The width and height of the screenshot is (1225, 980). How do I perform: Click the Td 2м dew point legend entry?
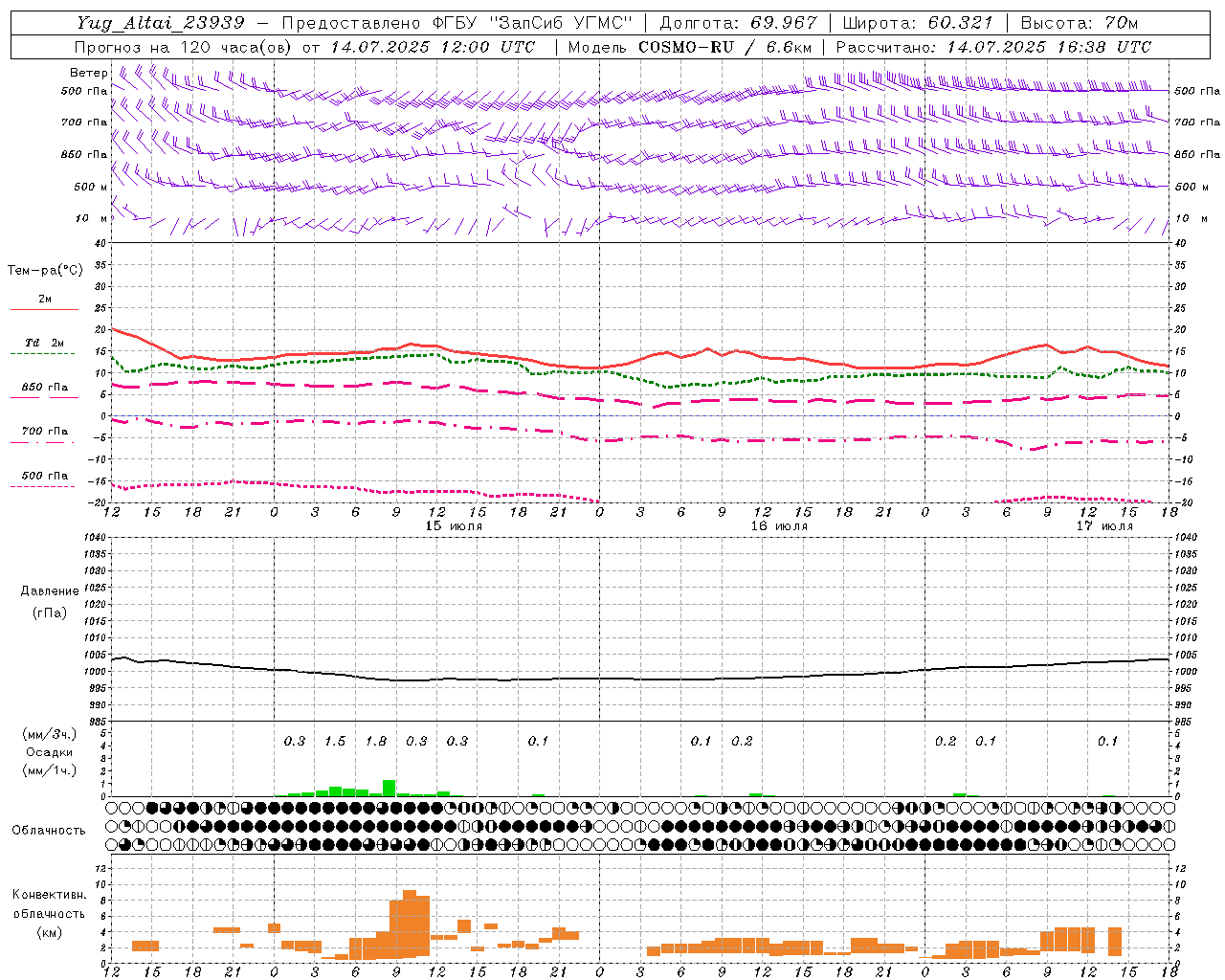point(44,343)
